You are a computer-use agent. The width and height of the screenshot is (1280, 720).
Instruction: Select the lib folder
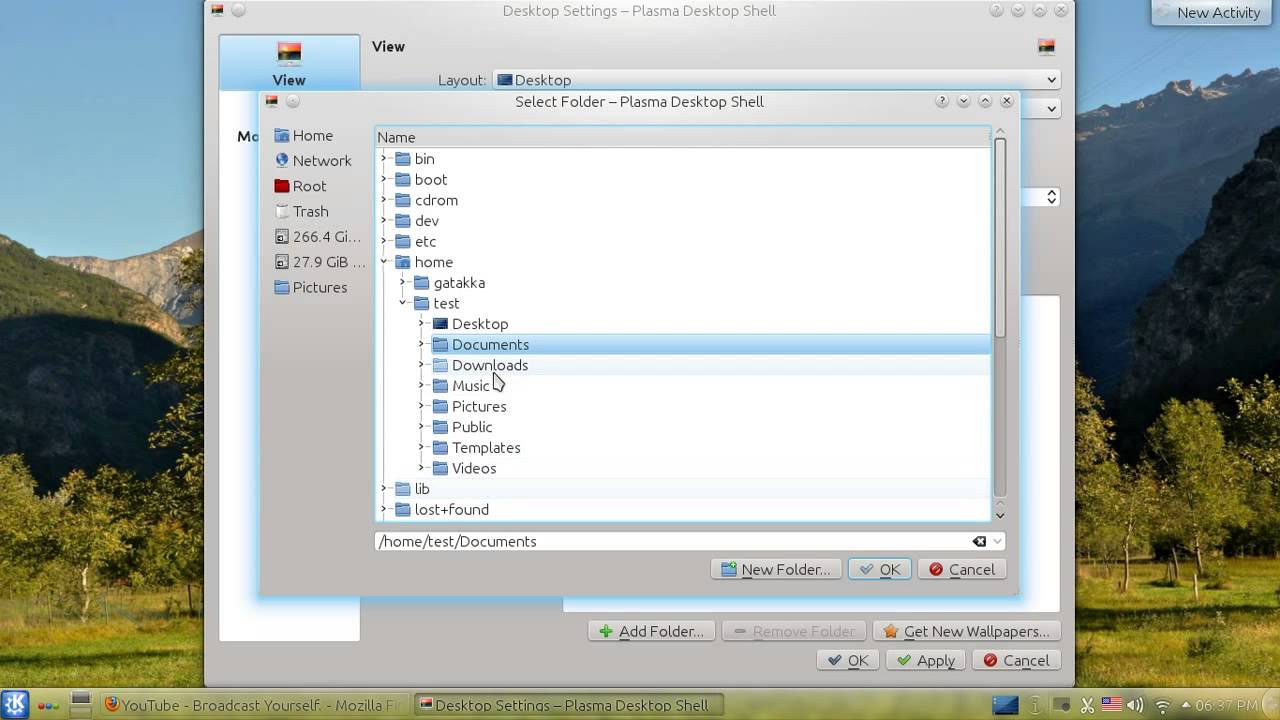(412, 489)
